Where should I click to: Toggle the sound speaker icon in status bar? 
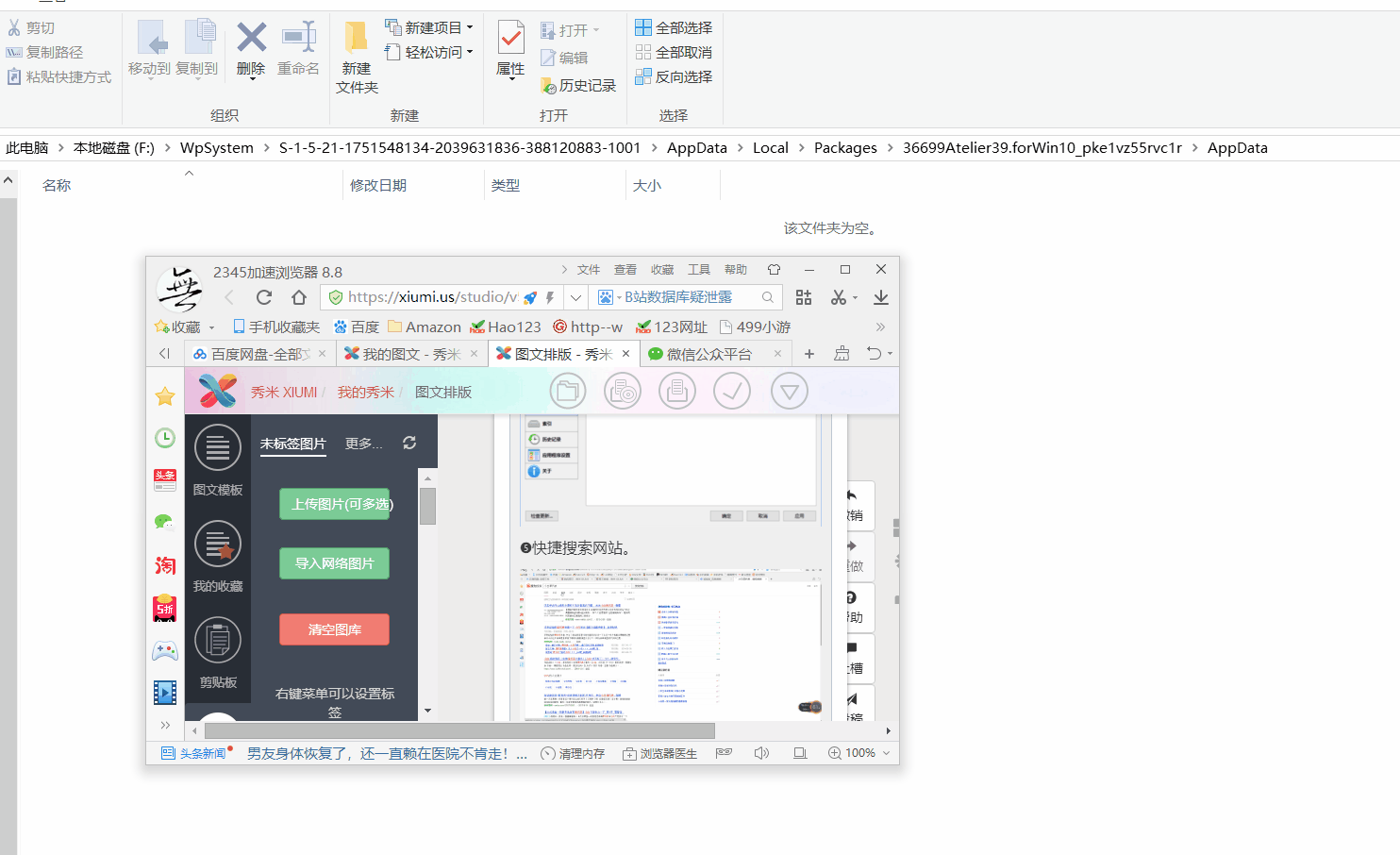(x=762, y=753)
